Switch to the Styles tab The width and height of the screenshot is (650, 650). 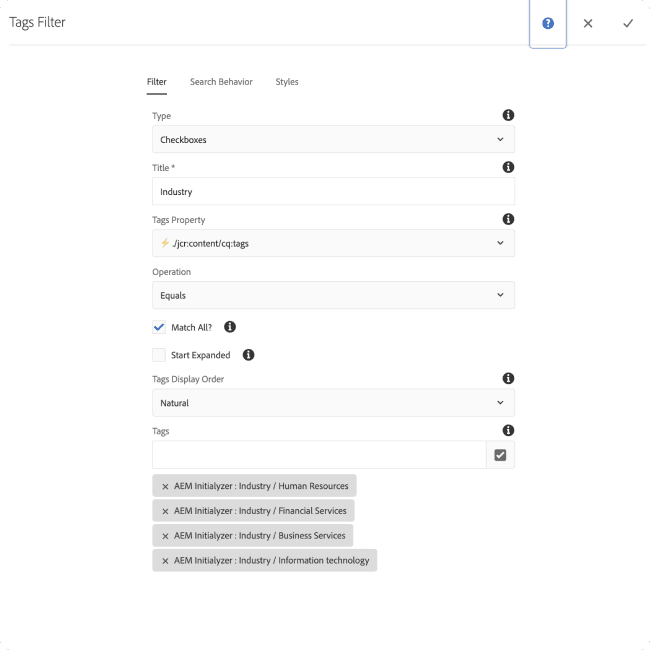[287, 82]
